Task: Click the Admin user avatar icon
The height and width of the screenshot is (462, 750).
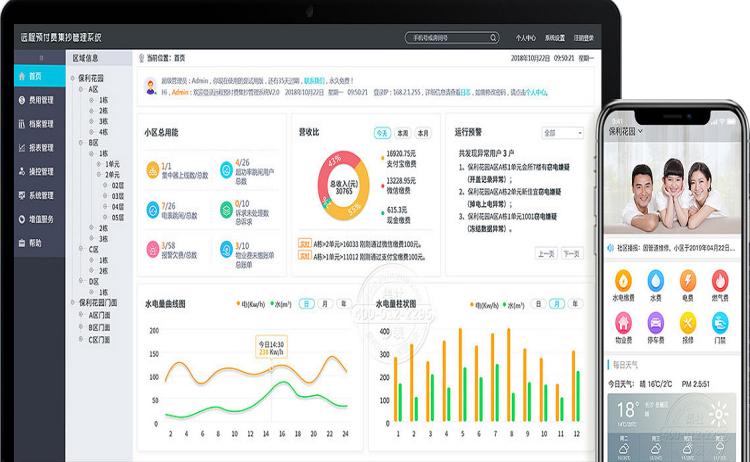Action: click(x=151, y=87)
